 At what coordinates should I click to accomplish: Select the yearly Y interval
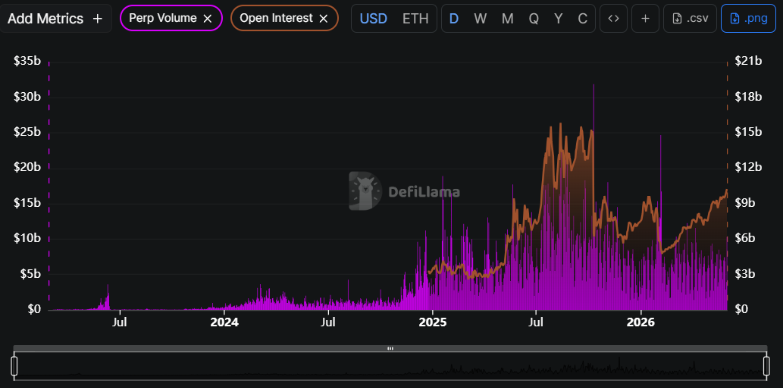[558, 19]
